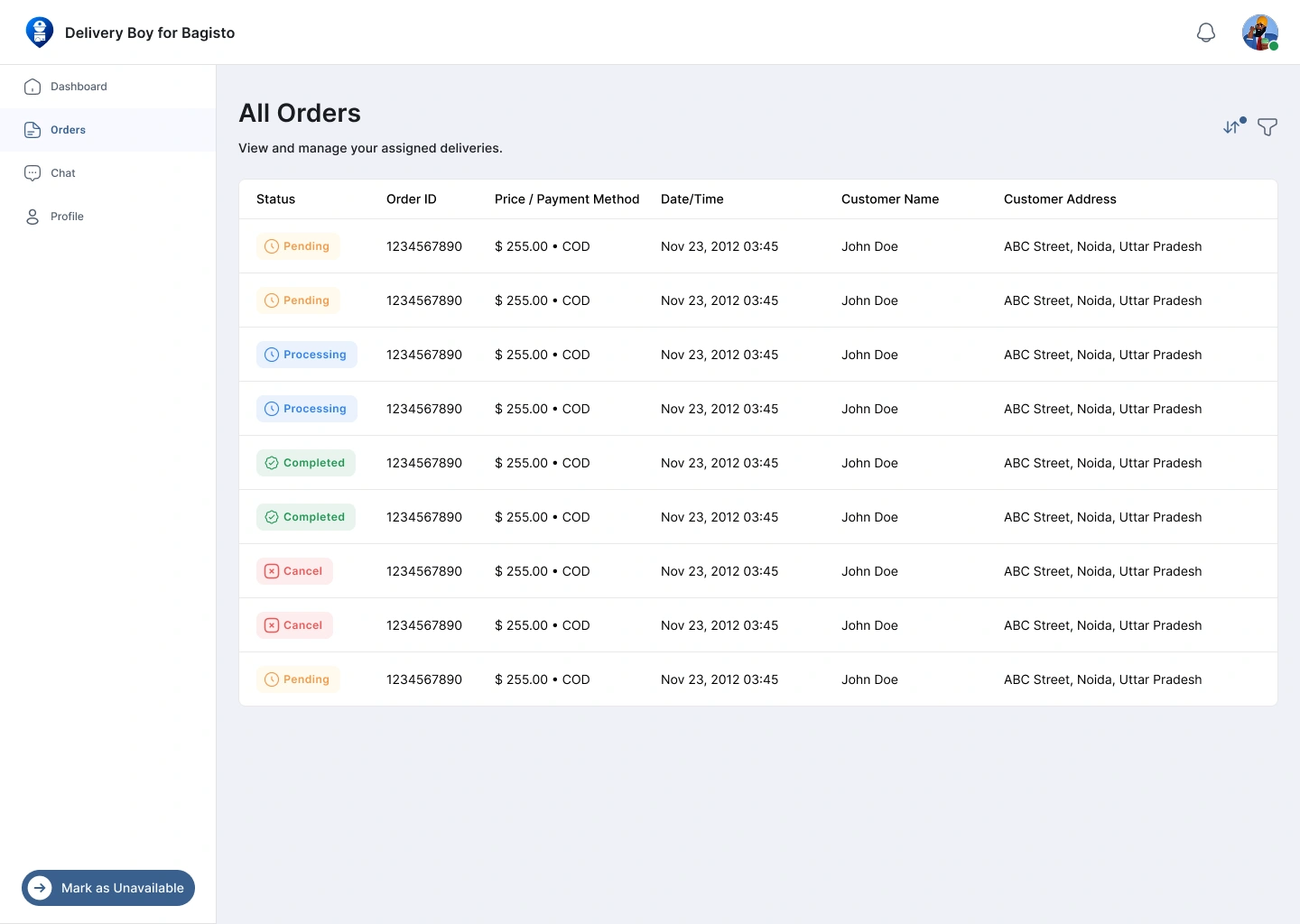Click the second Completed status badge
The width and height of the screenshot is (1300, 924).
pos(306,517)
